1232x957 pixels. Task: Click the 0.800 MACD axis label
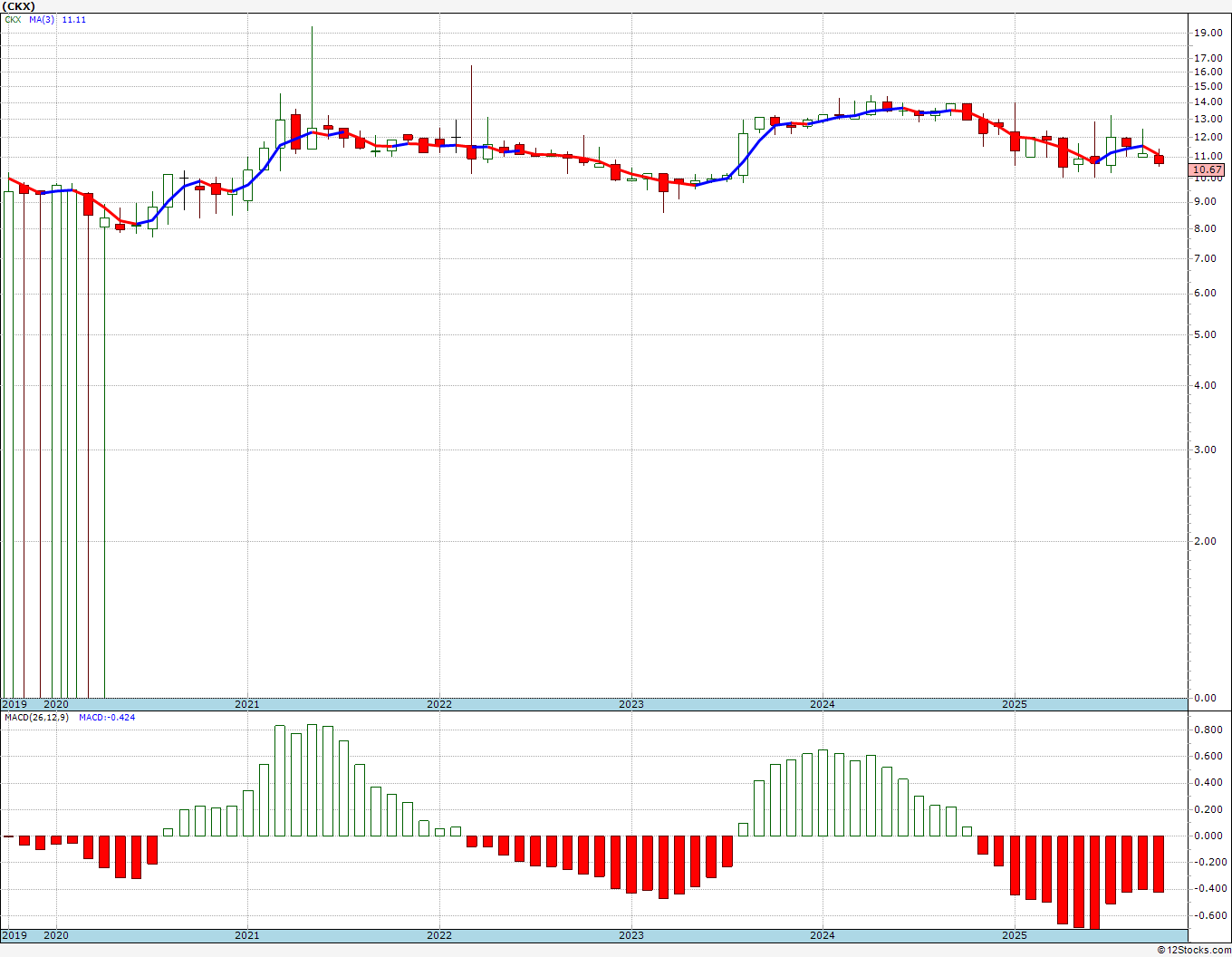click(x=1208, y=730)
